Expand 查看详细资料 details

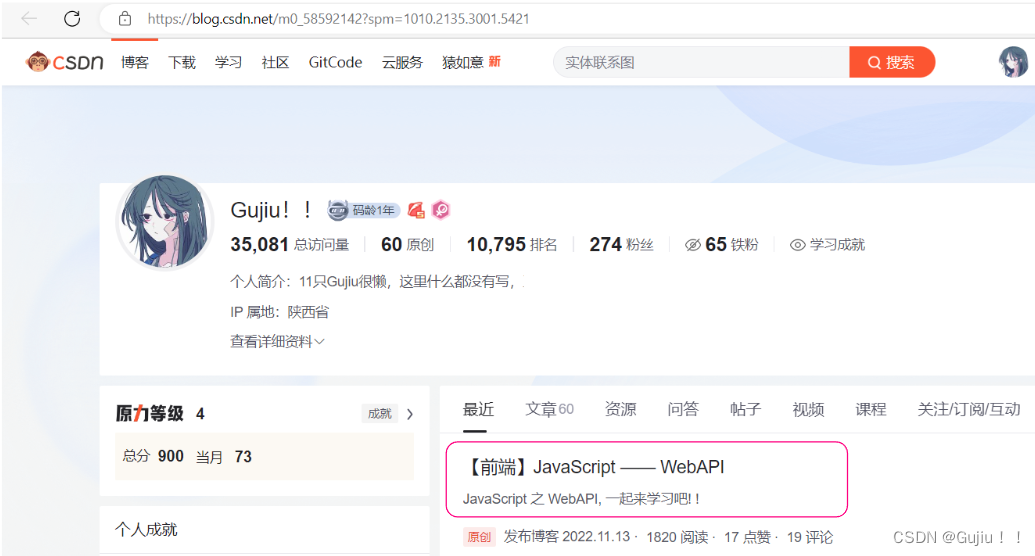277,341
